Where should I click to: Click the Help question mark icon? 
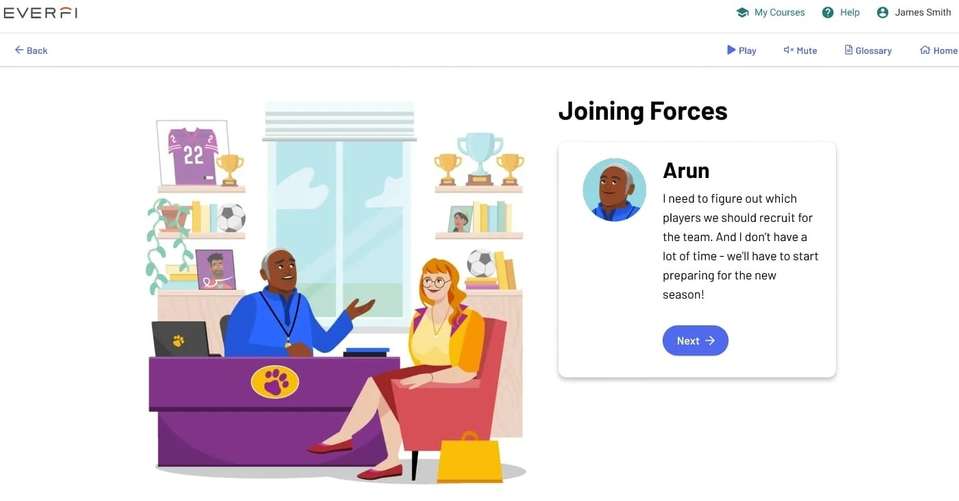tap(828, 12)
